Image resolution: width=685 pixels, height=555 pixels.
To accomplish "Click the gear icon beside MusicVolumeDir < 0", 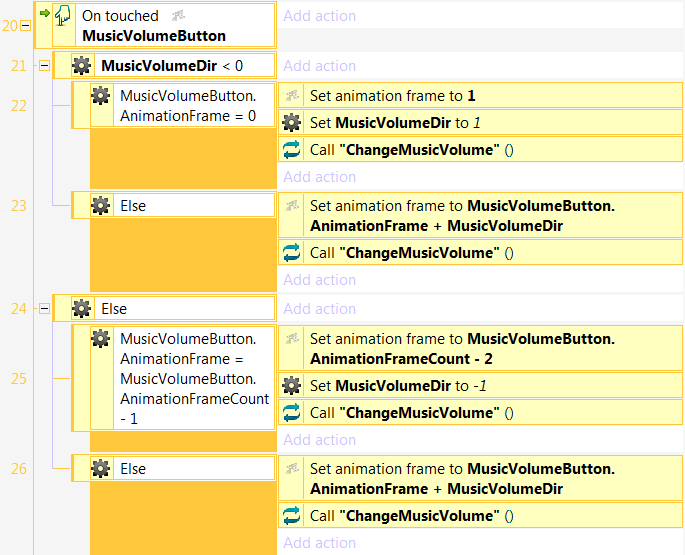I will pos(81,66).
